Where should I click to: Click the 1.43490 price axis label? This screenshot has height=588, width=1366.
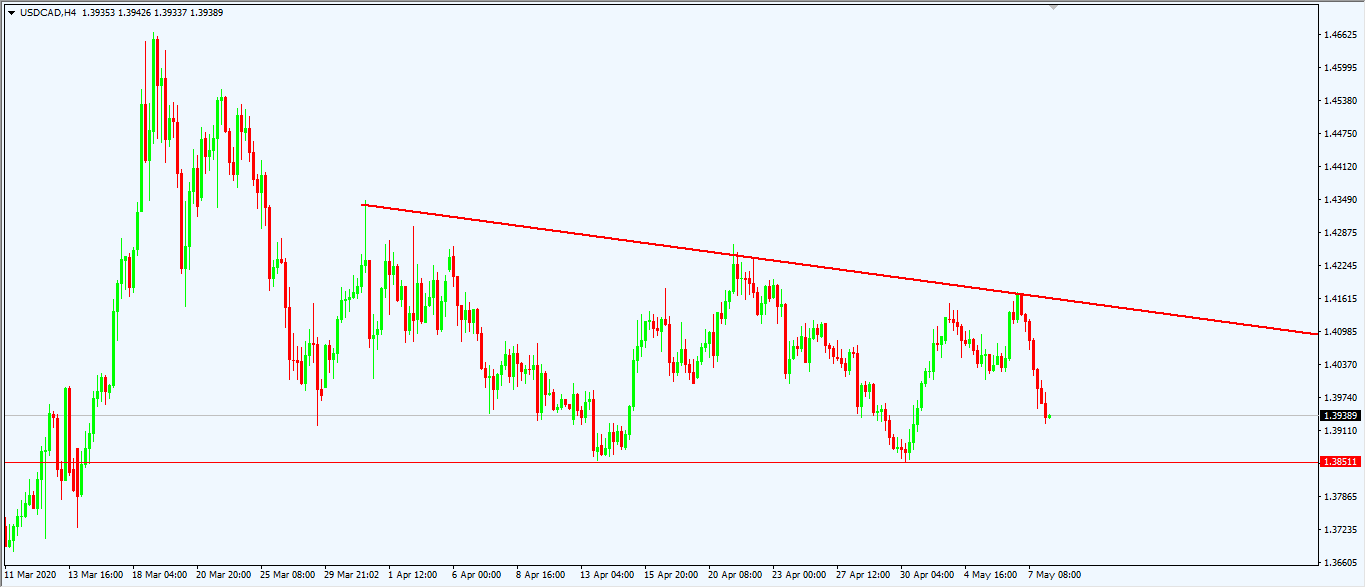tap(1339, 200)
